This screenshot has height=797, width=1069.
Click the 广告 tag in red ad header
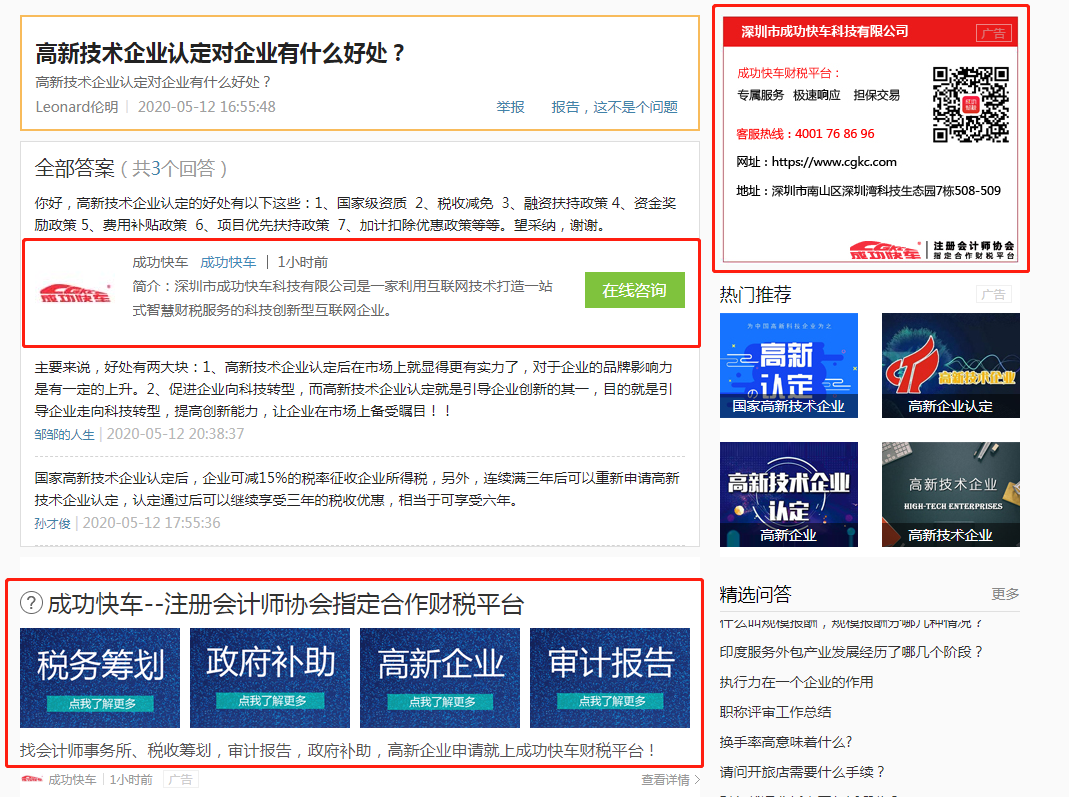pos(993,33)
